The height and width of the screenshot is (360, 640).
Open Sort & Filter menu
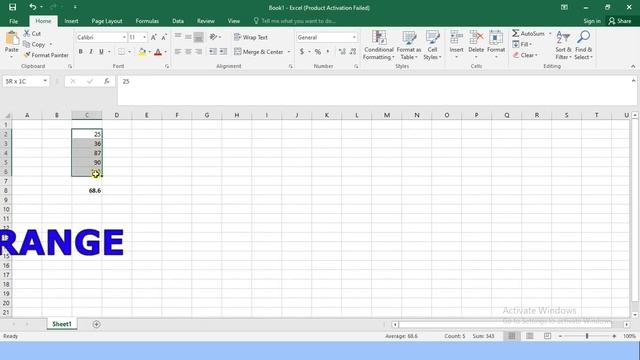point(563,45)
